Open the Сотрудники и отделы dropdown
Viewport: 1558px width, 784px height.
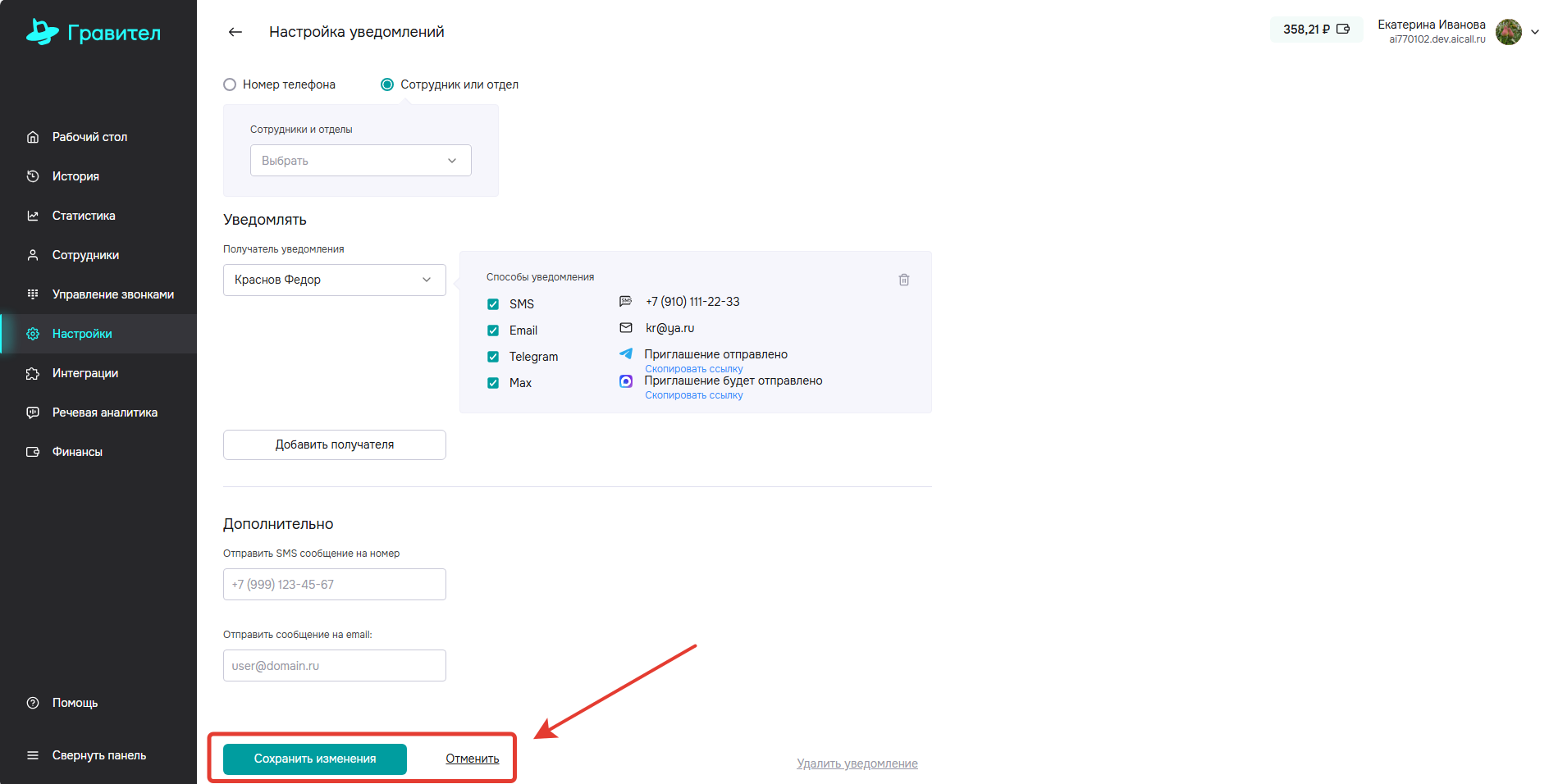coord(360,161)
